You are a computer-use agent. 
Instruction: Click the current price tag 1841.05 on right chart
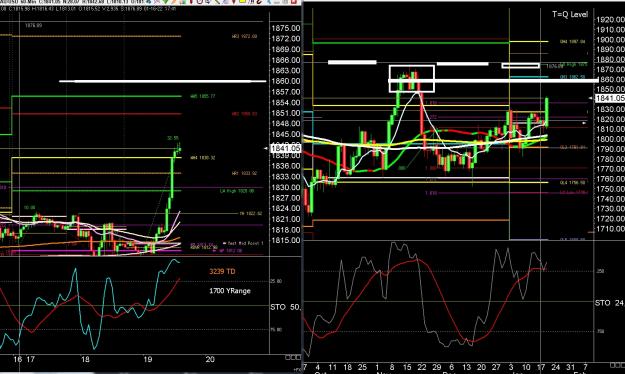click(610, 98)
